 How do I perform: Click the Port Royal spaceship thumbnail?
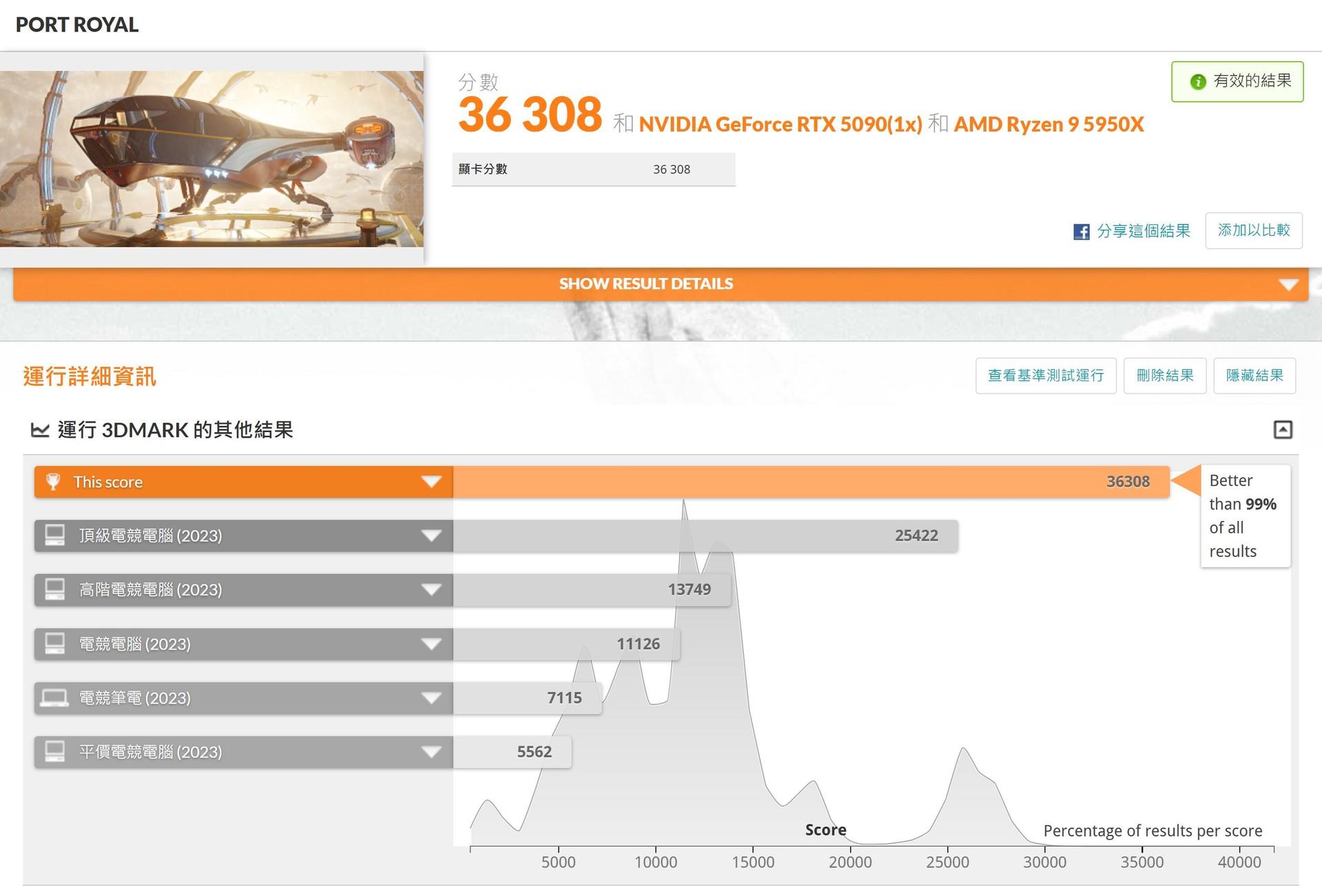tap(211, 159)
